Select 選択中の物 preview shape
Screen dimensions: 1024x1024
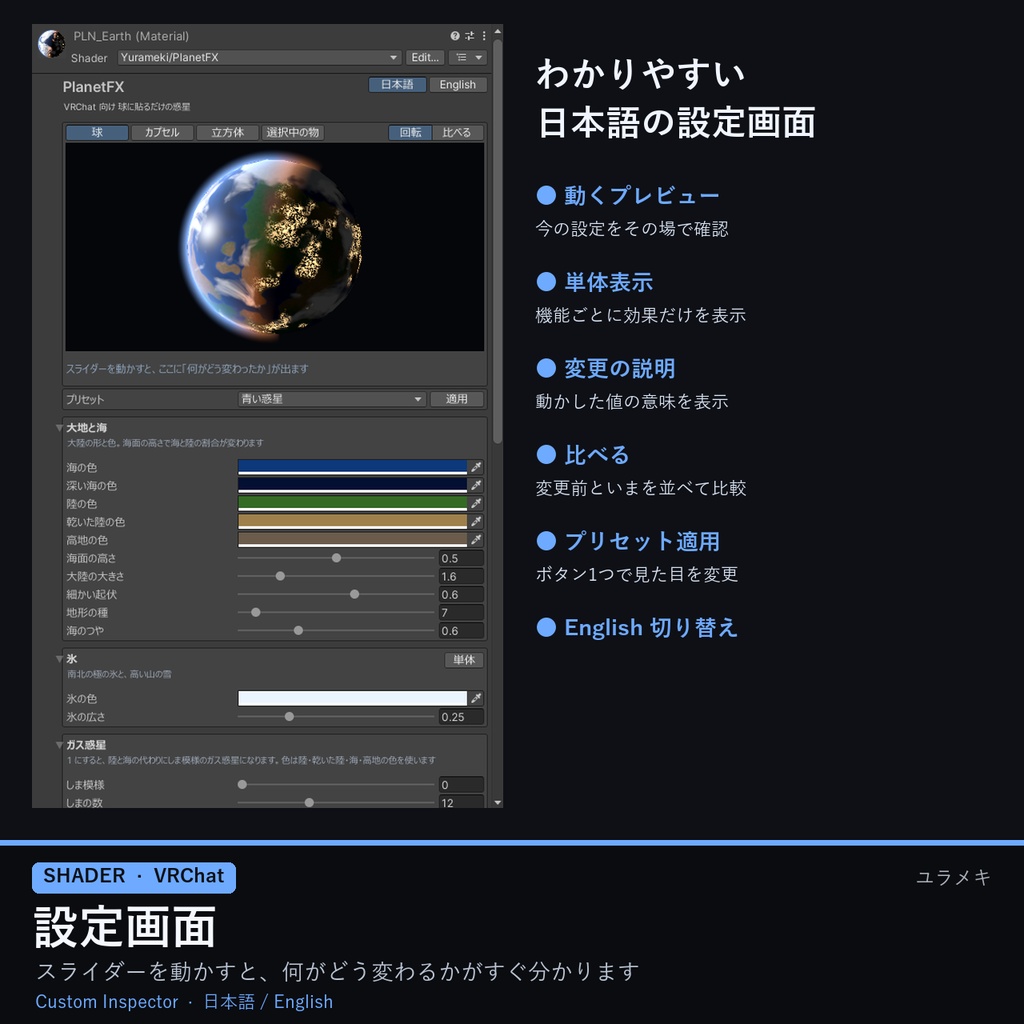pos(293,133)
